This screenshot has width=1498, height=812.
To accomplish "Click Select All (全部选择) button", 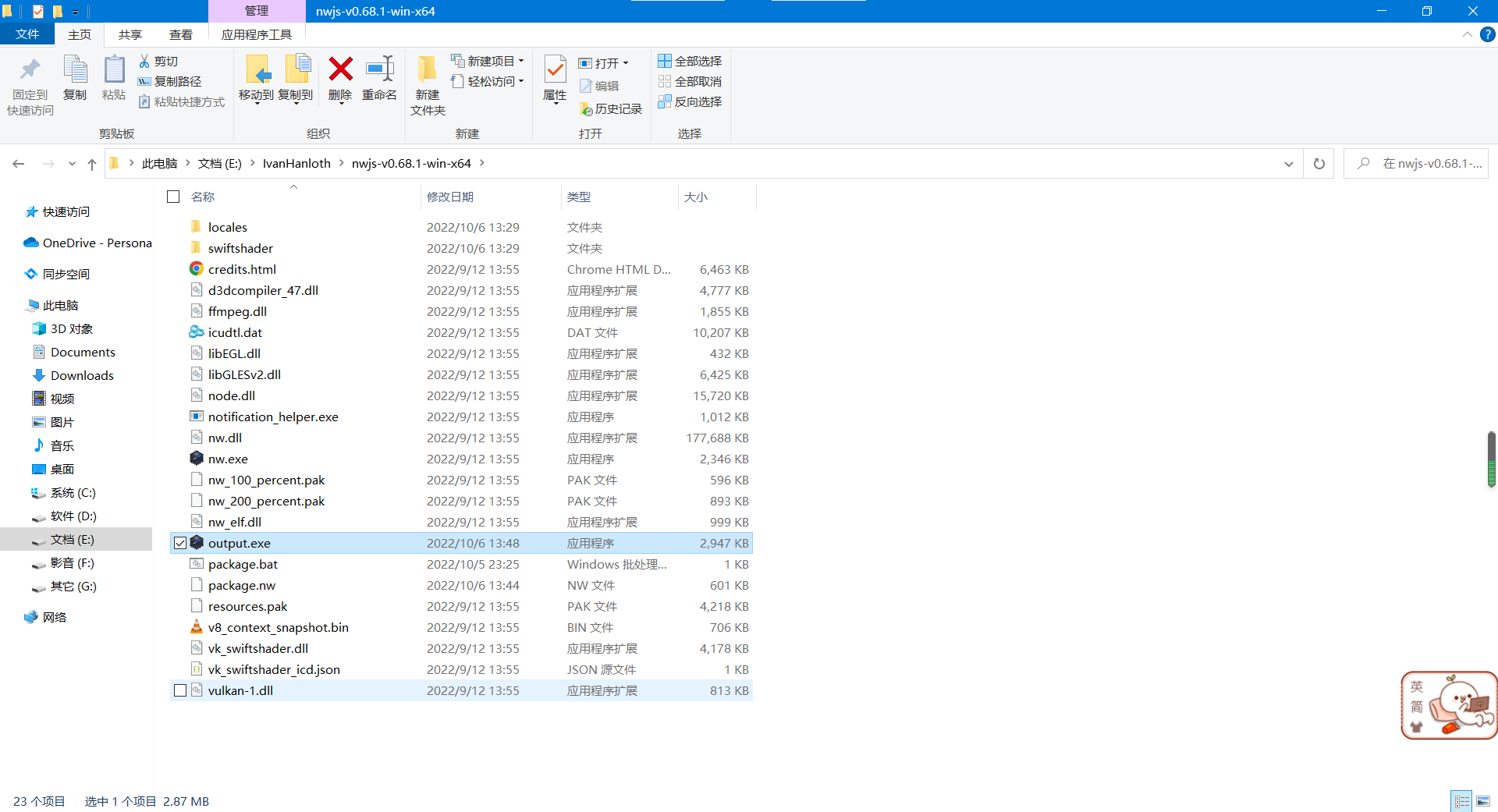I will pyautogui.click(x=690, y=61).
